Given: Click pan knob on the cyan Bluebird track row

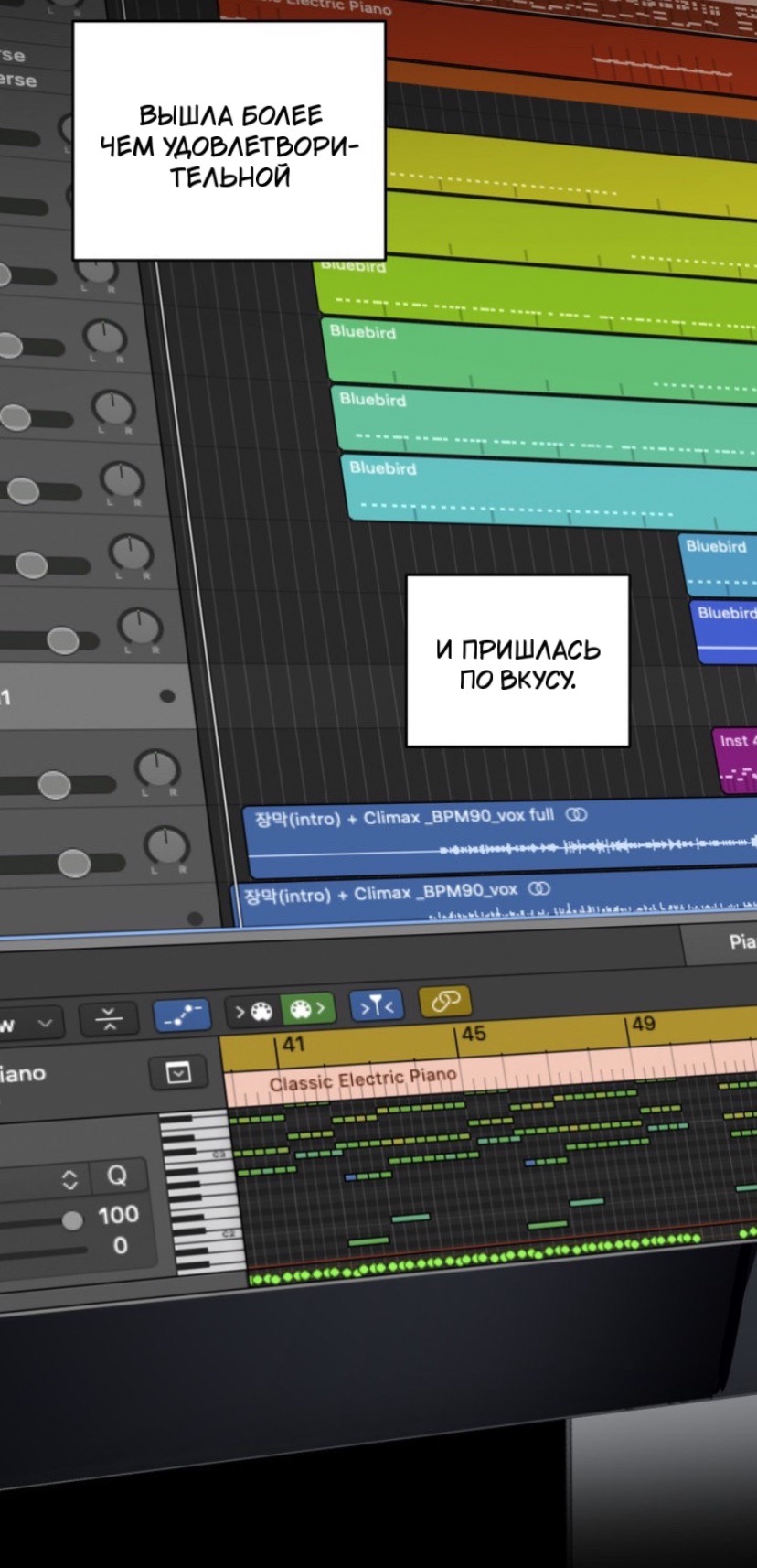Looking at the screenshot, I should click(122, 480).
